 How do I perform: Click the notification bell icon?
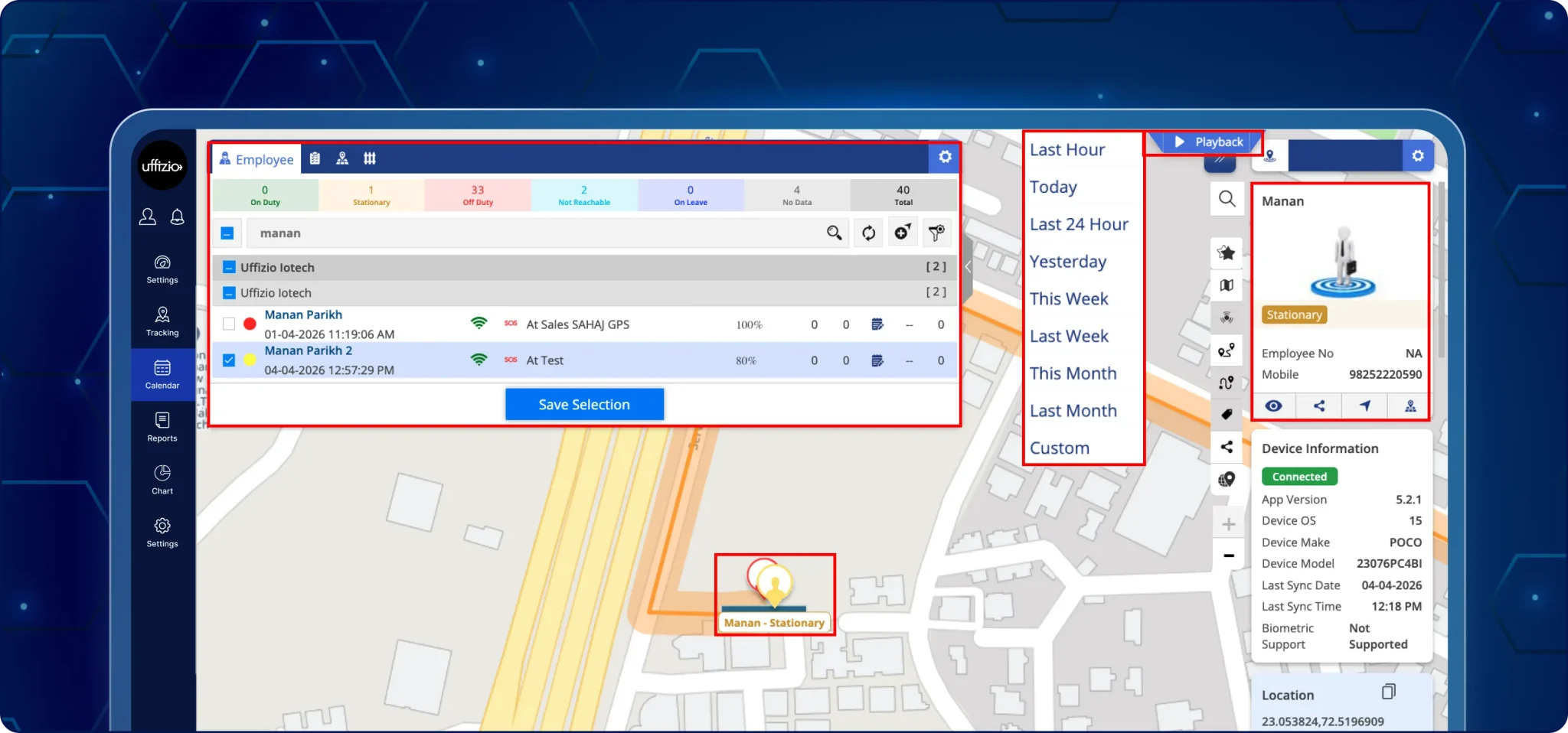(177, 217)
